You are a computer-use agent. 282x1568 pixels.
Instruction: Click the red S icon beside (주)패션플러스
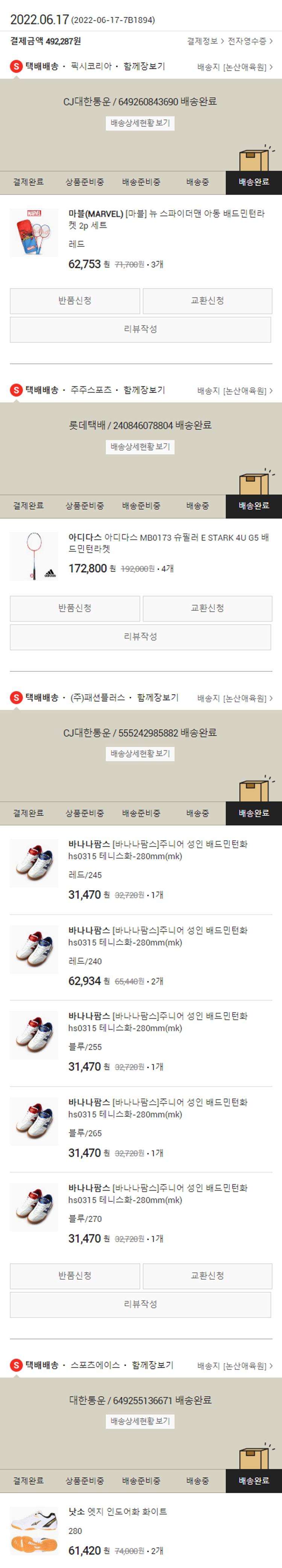click(17, 698)
